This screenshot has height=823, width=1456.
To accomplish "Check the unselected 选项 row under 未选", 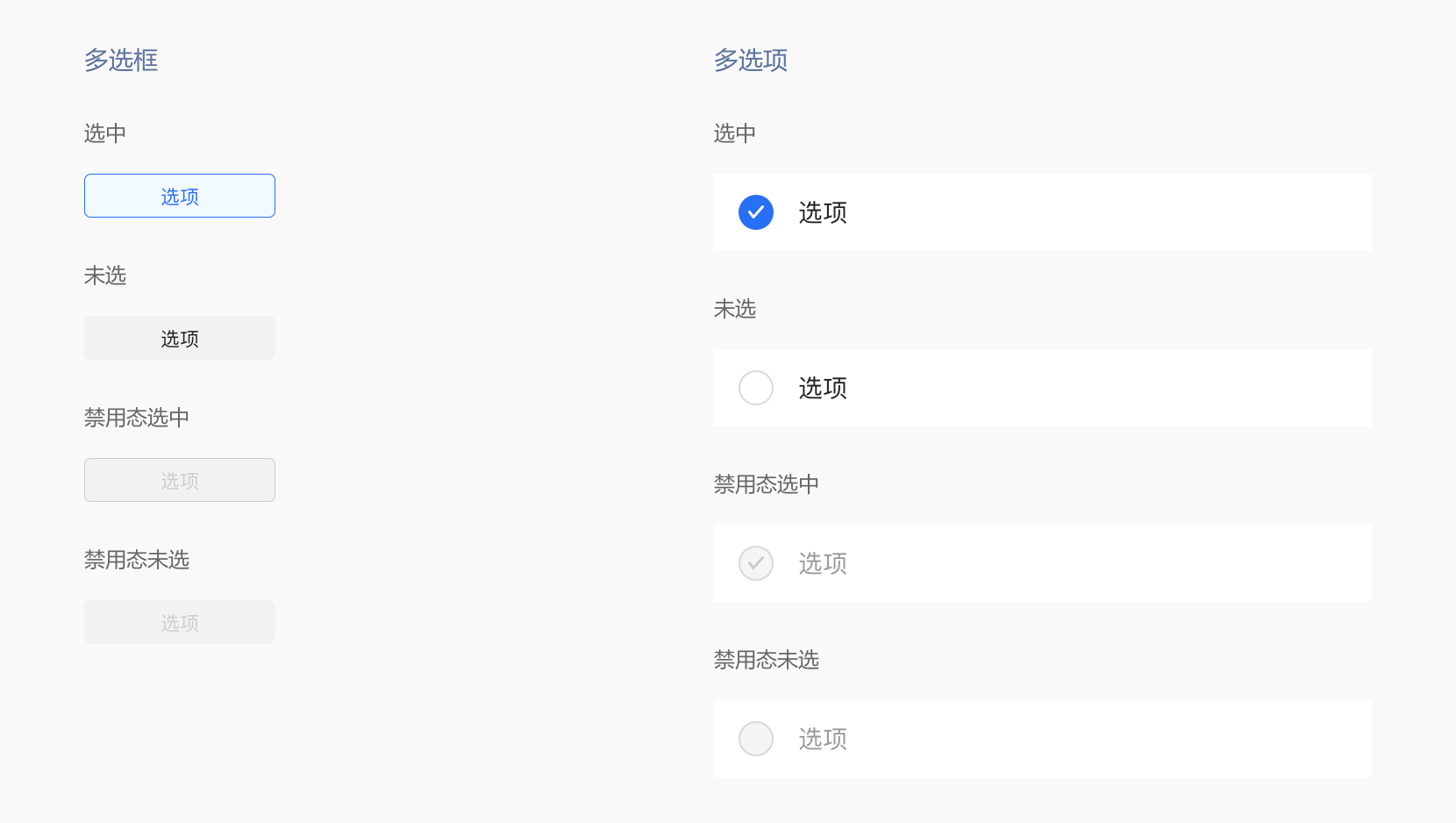I will 1042,388.
